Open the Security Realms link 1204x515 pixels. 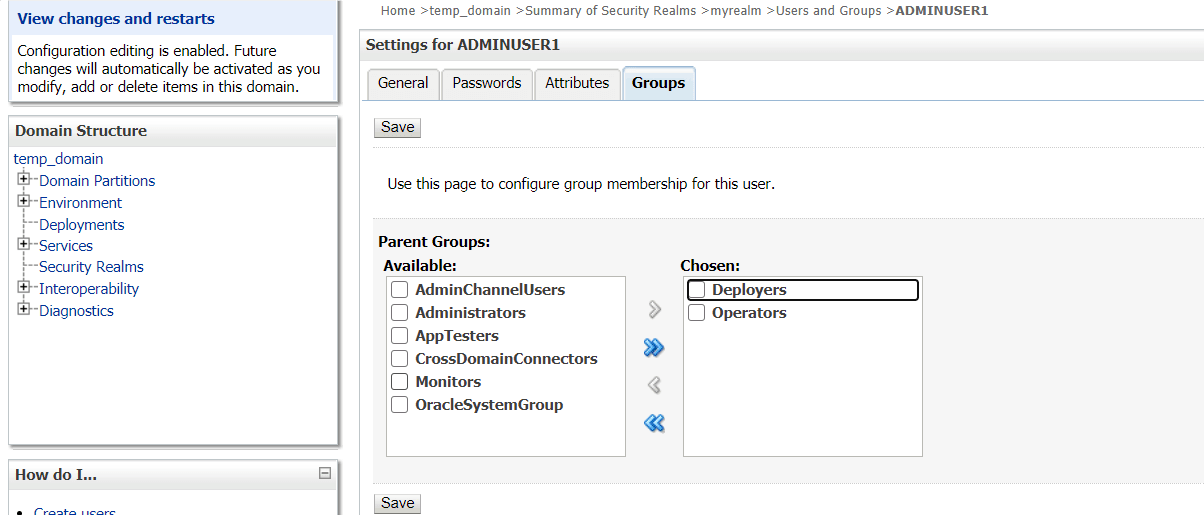coord(91,267)
